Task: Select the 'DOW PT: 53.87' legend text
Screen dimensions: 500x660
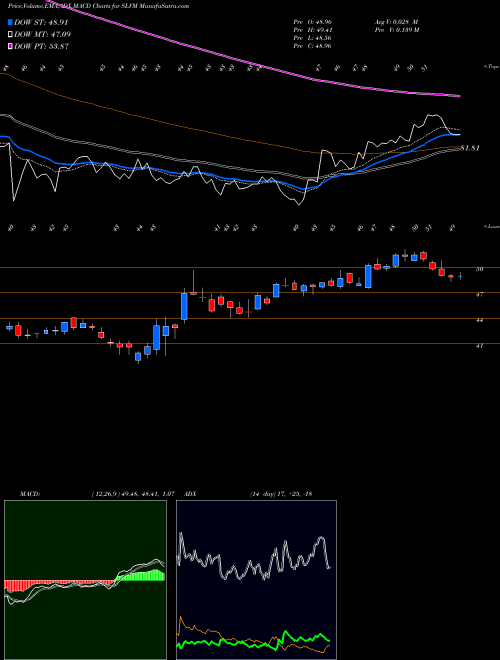Action: (42, 46)
